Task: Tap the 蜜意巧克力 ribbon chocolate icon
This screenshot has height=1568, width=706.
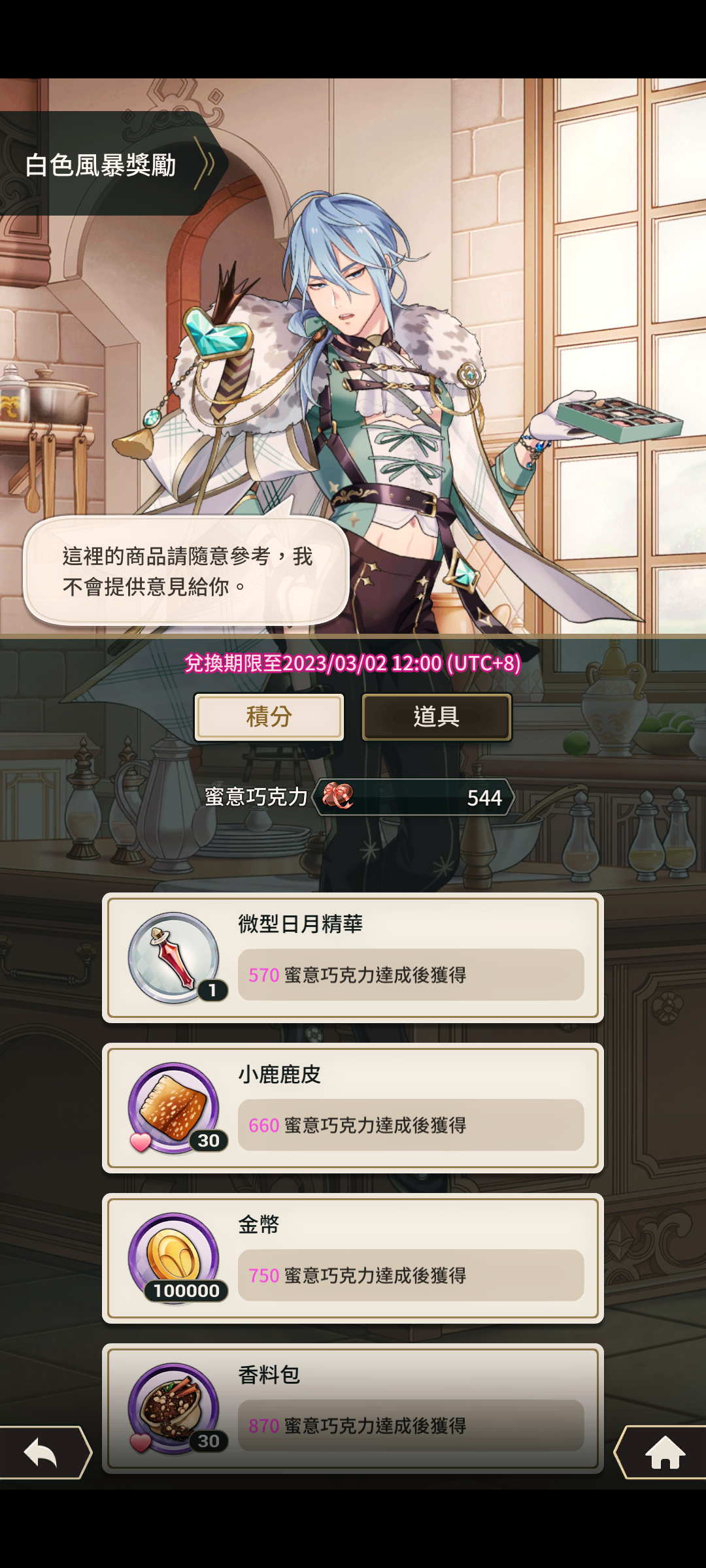Action: pos(338,796)
